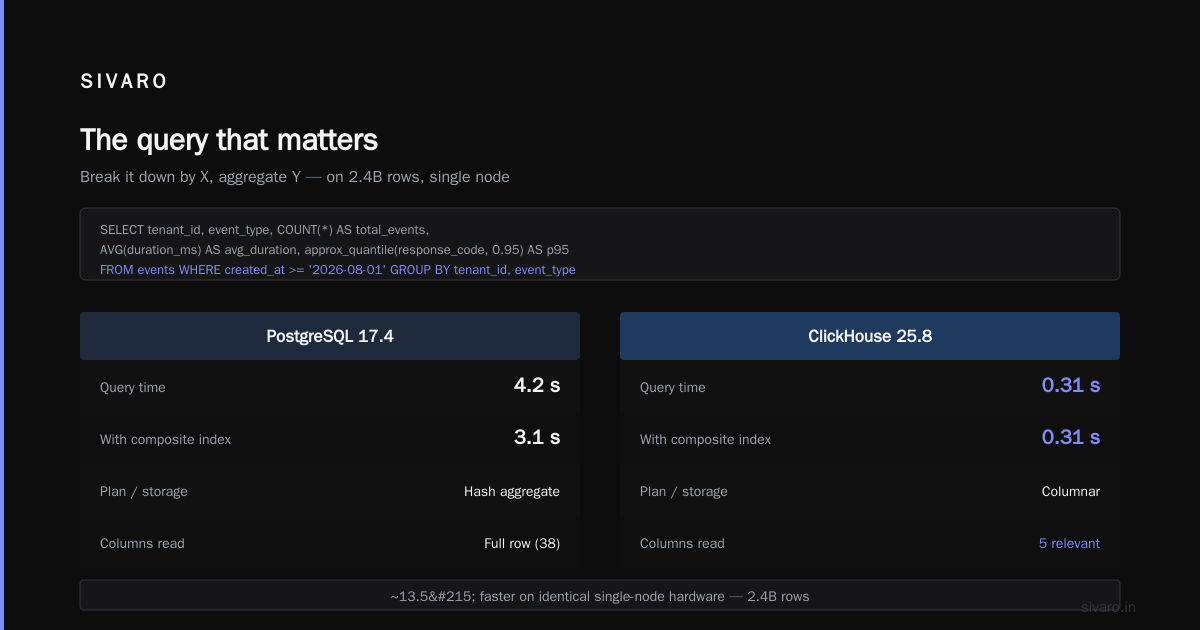The width and height of the screenshot is (1200, 630).
Task: Click the sivaro.in footer text
Action: pos(1108,607)
